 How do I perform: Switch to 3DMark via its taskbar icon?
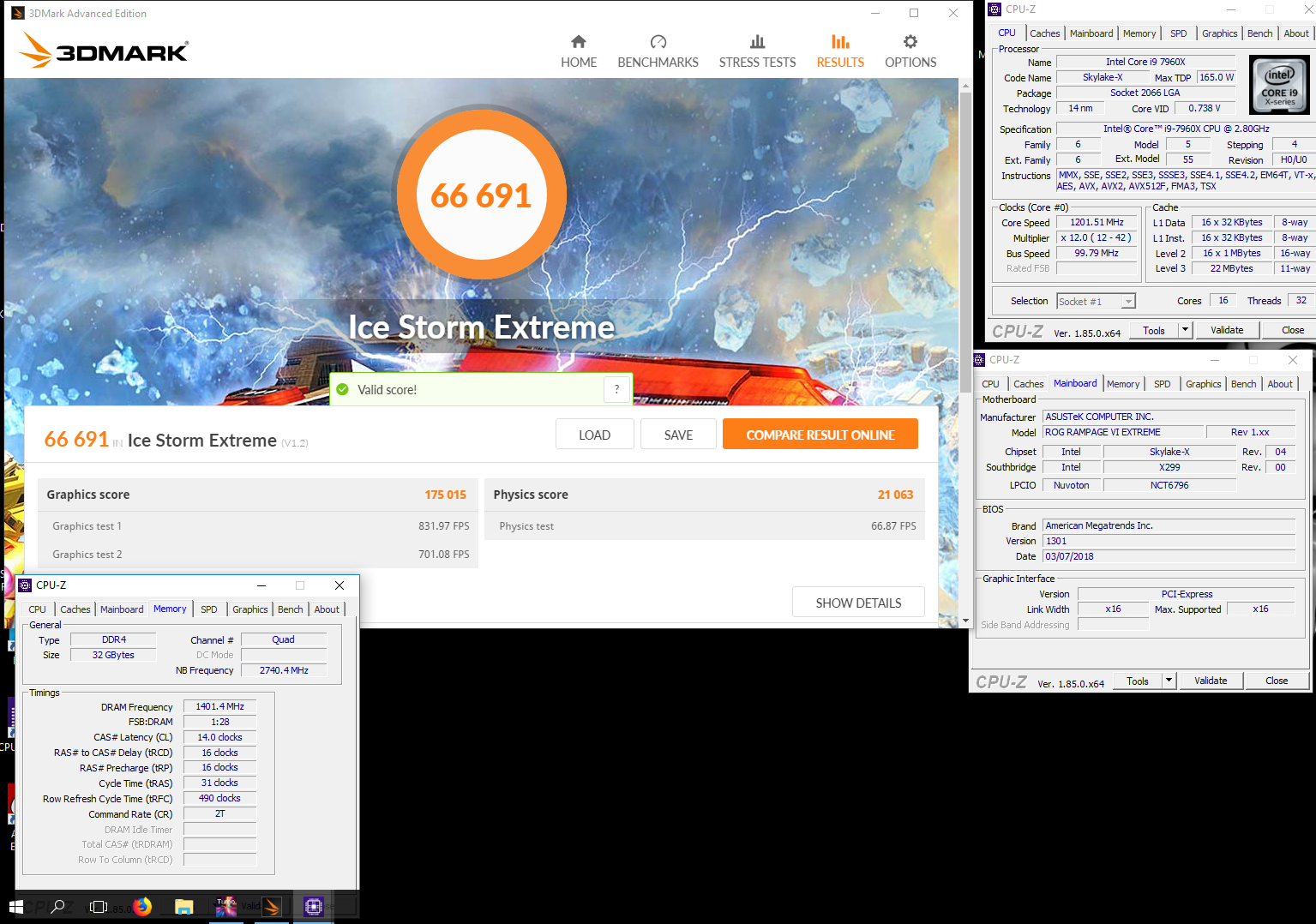point(272,907)
